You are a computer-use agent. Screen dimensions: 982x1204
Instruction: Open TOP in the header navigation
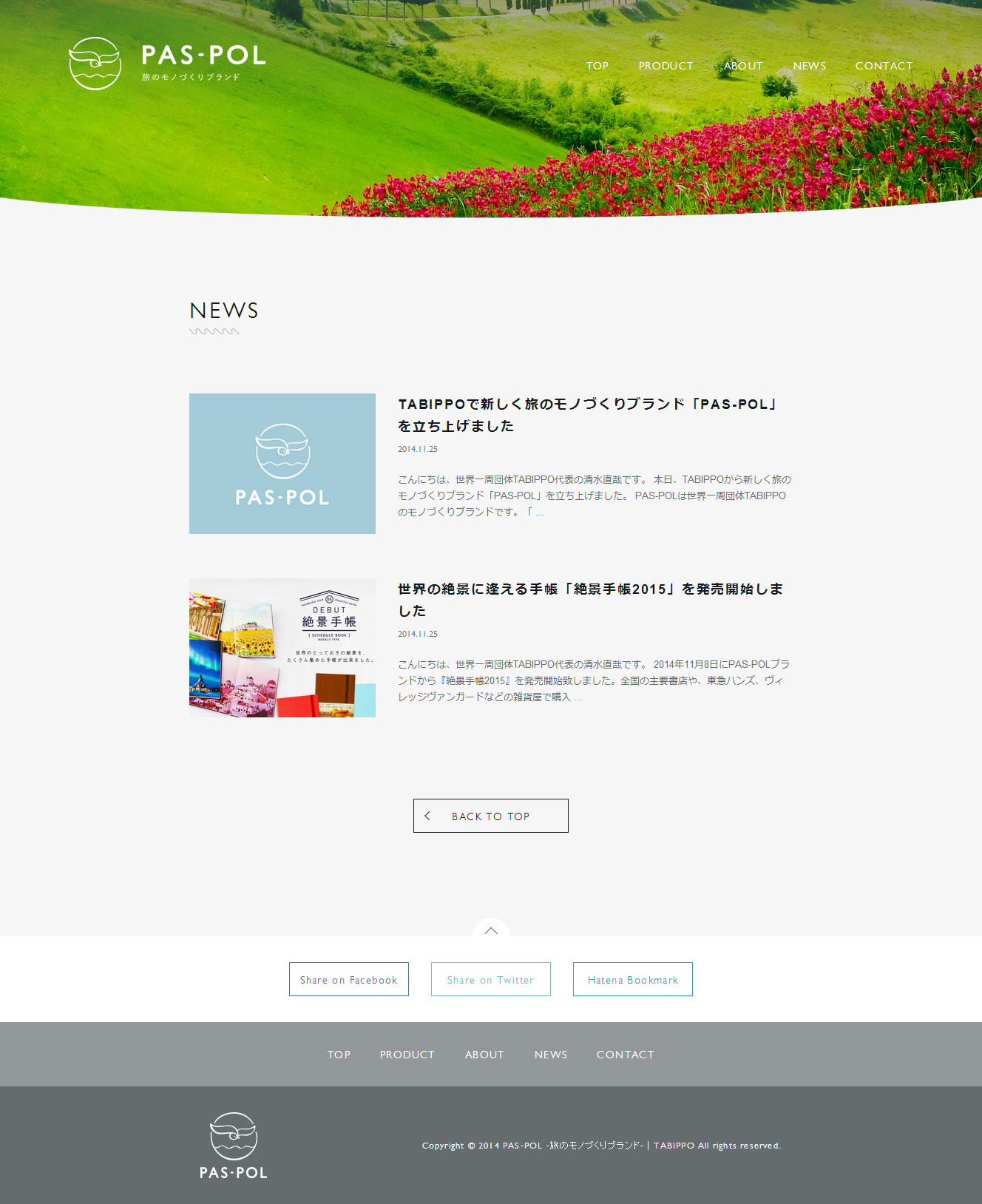tap(597, 66)
